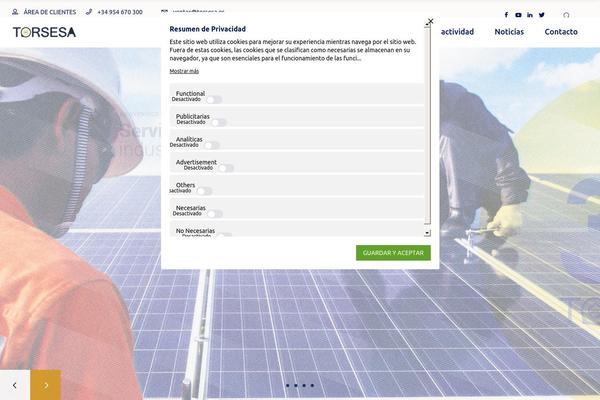This screenshot has height=400, width=600.
Task: Enable the Publicitarias cookies switch
Action: pos(219,122)
